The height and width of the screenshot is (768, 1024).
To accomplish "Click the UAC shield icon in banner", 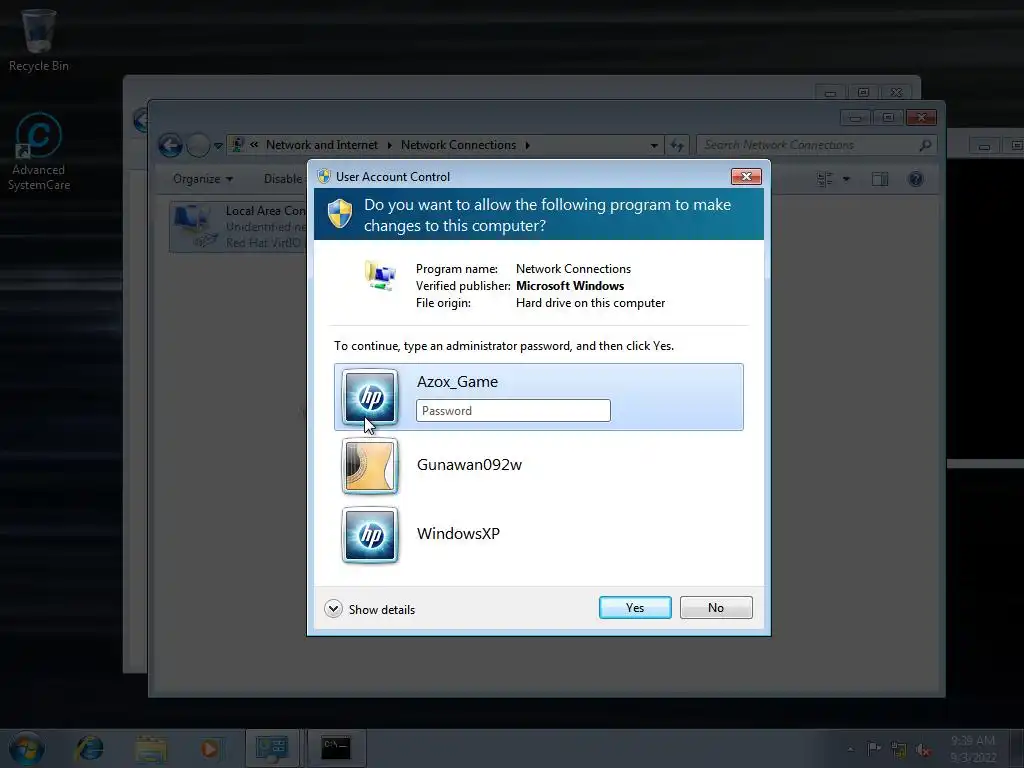I will [340, 214].
